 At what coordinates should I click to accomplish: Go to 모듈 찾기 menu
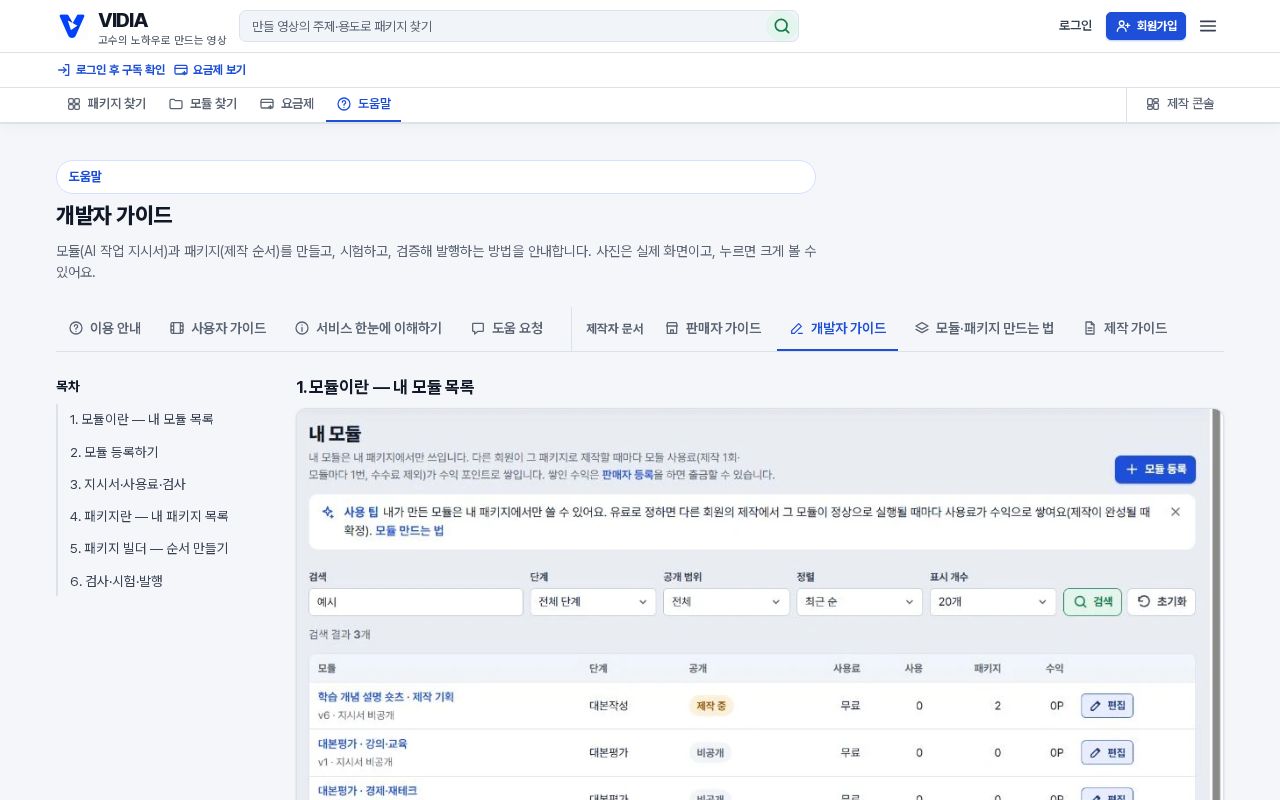[203, 104]
